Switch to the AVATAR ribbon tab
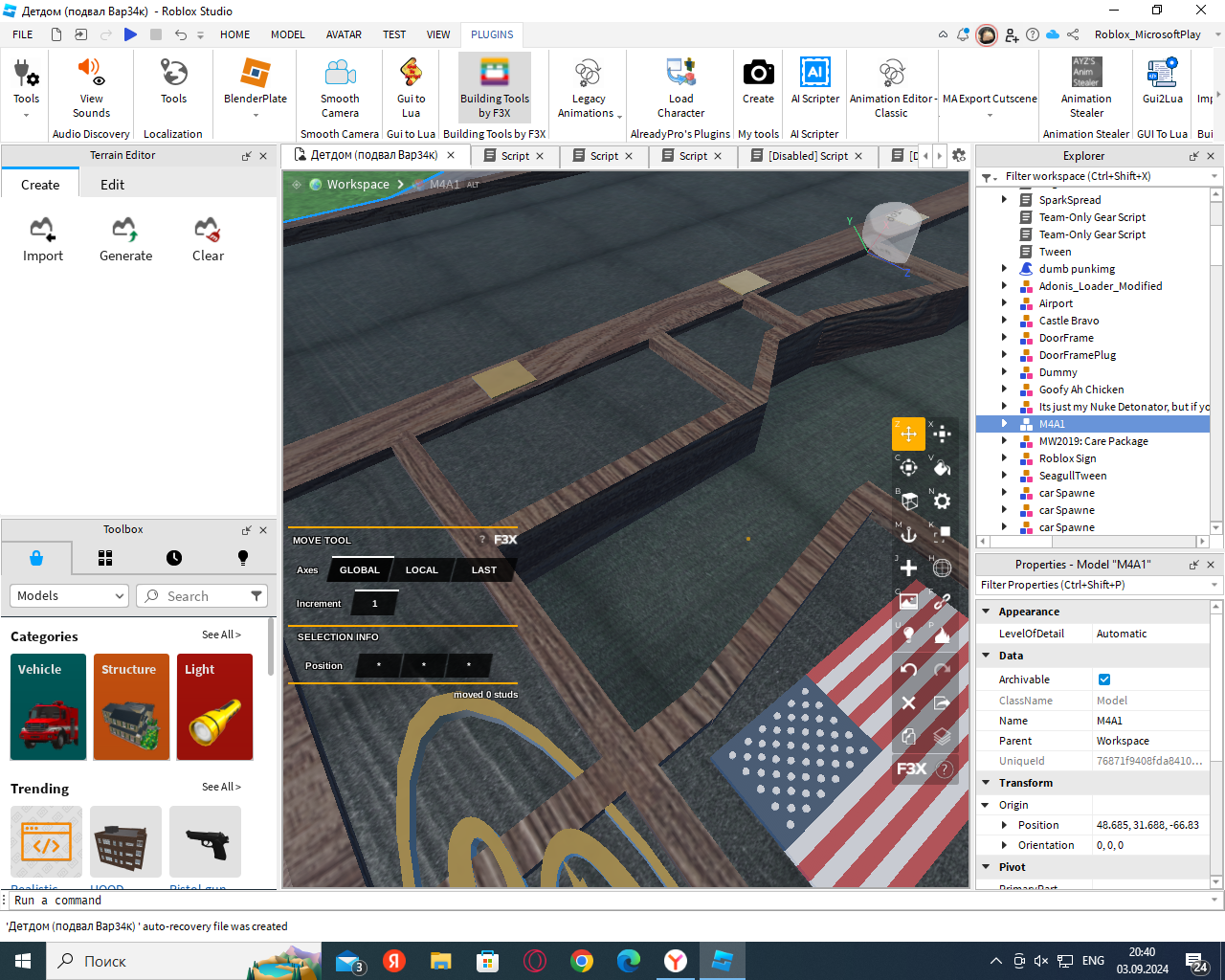Viewport: 1225px width, 980px height. point(344,34)
